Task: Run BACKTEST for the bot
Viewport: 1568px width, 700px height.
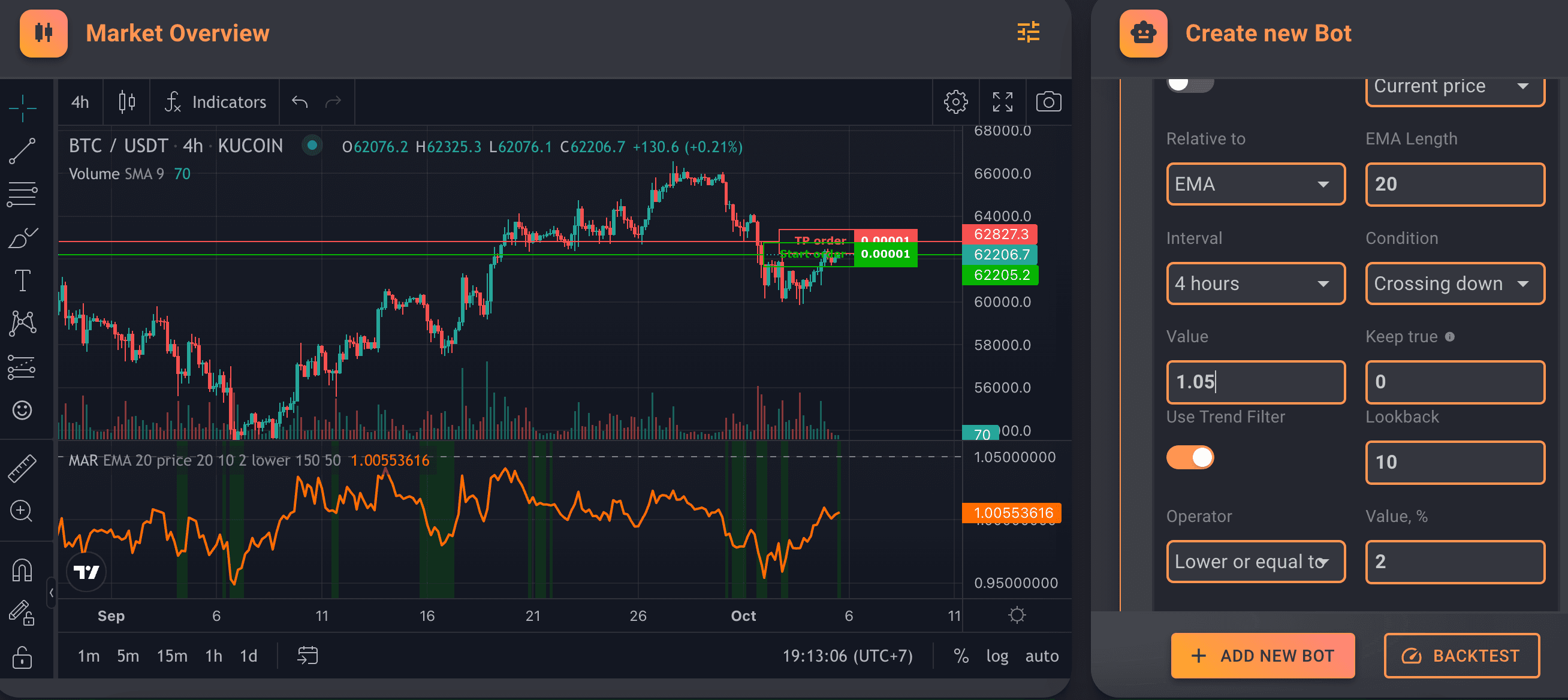Action: (x=1461, y=656)
